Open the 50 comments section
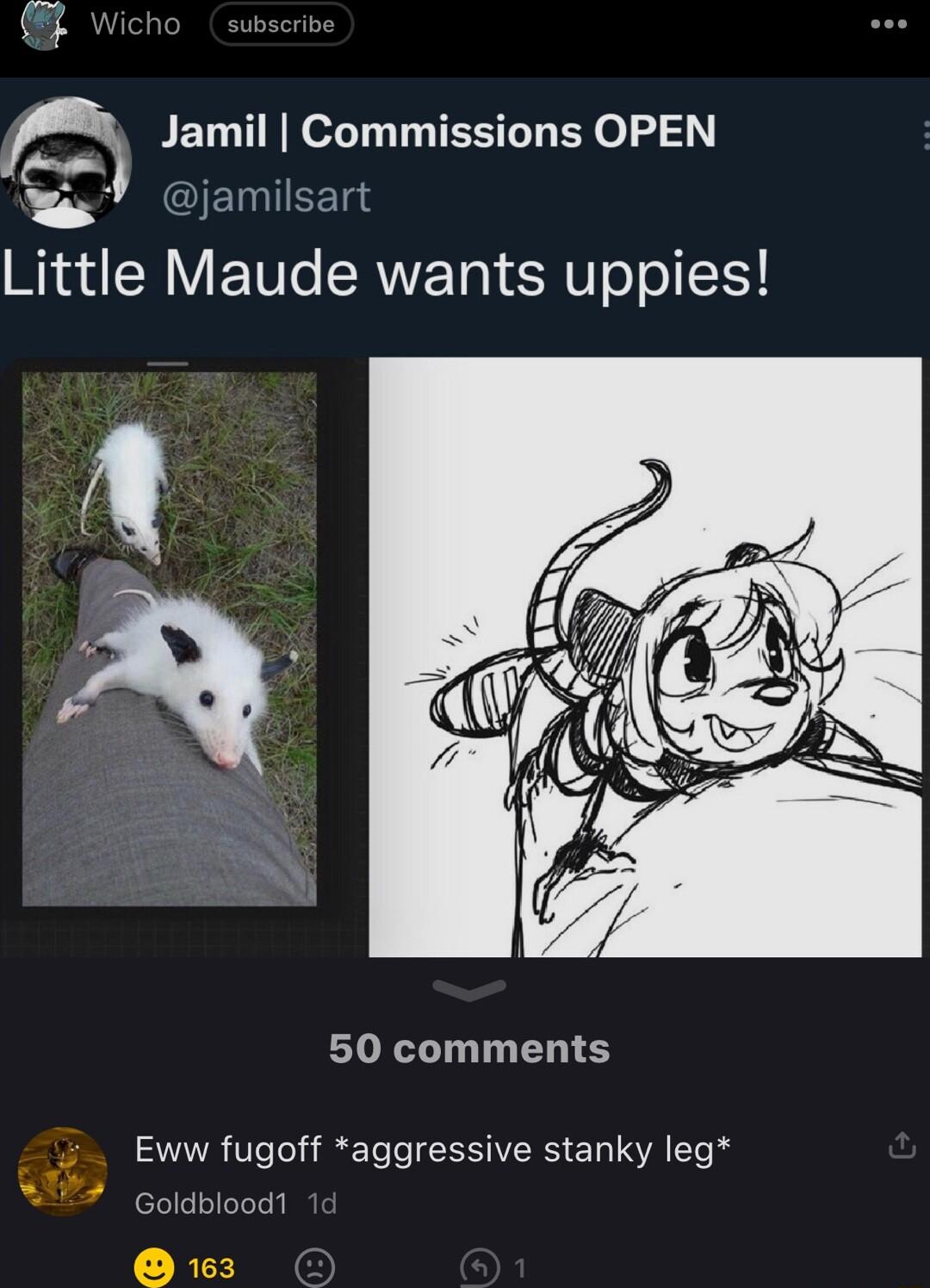930x1288 pixels. (x=469, y=1048)
